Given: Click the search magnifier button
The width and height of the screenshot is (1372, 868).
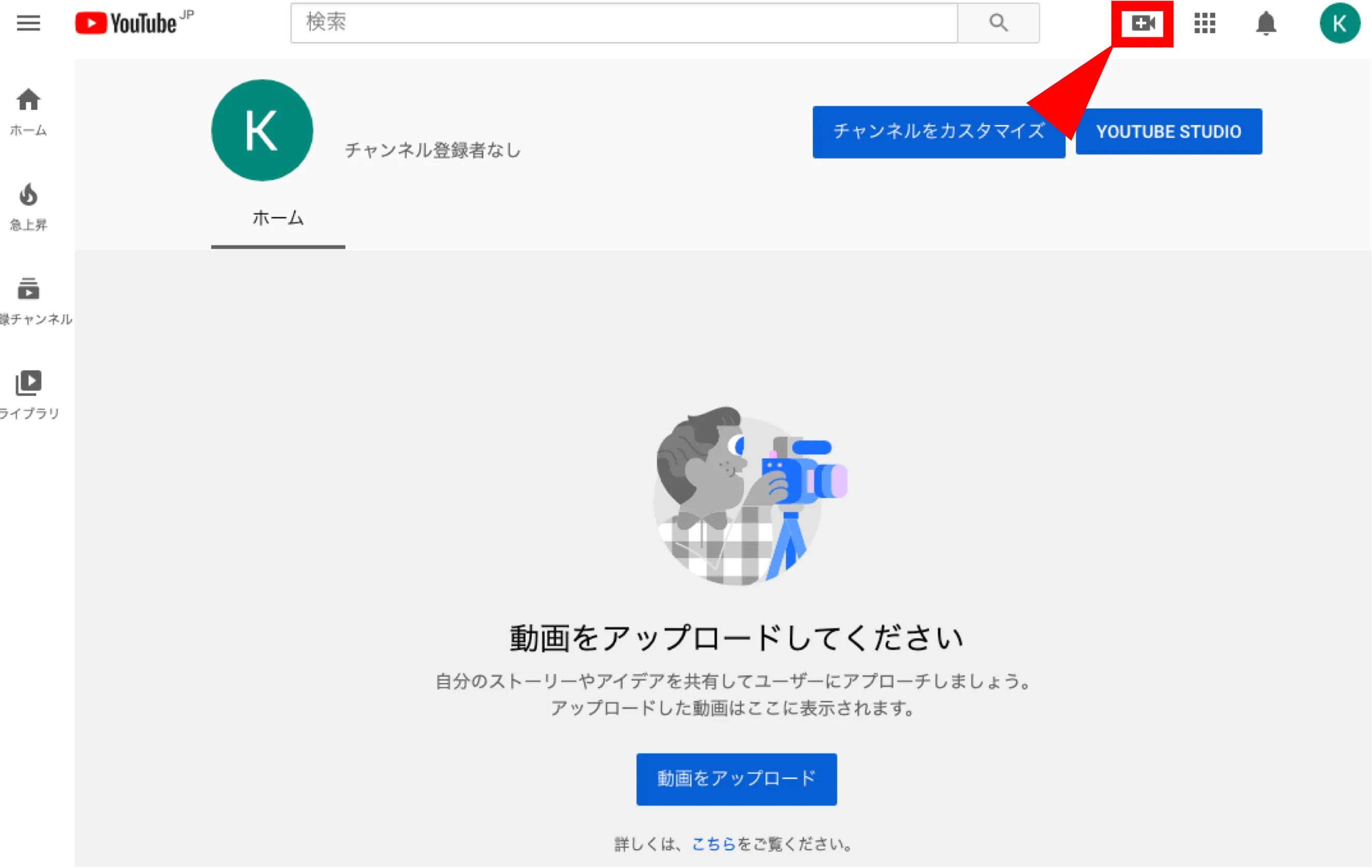Looking at the screenshot, I should point(998,23).
